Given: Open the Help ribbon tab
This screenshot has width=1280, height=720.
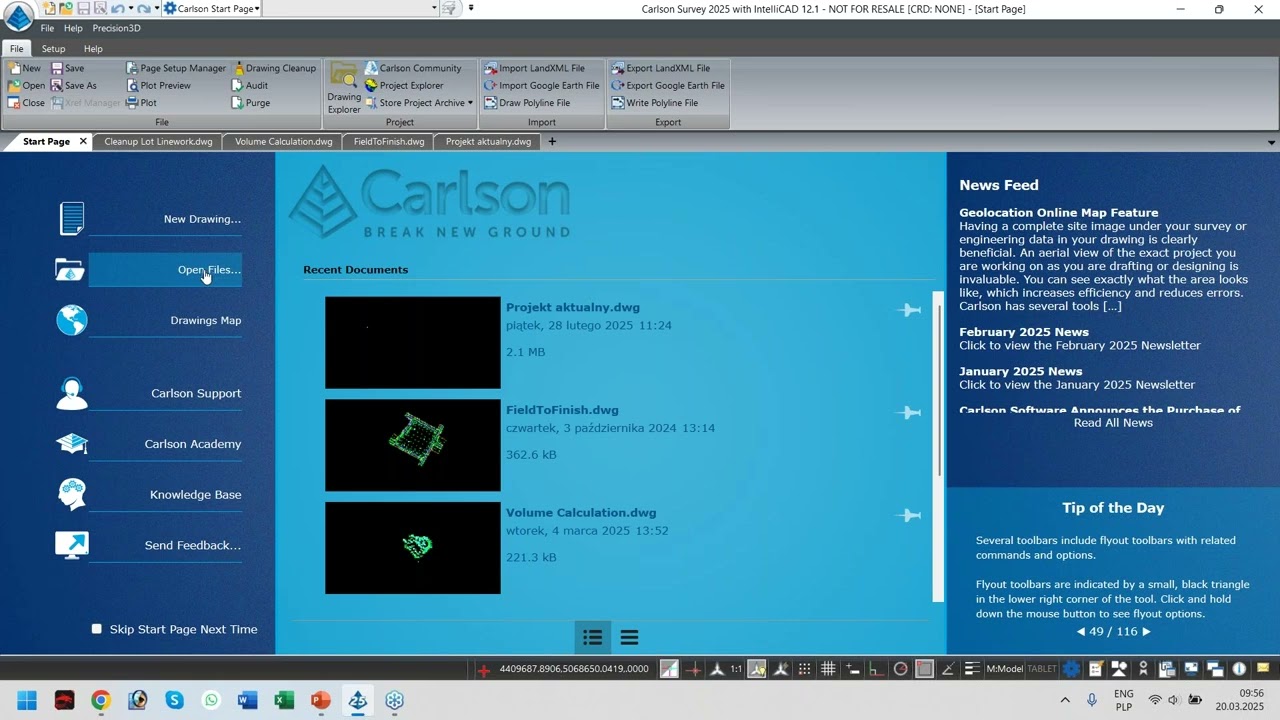Looking at the screenshot, I should [x=93, y=49].
